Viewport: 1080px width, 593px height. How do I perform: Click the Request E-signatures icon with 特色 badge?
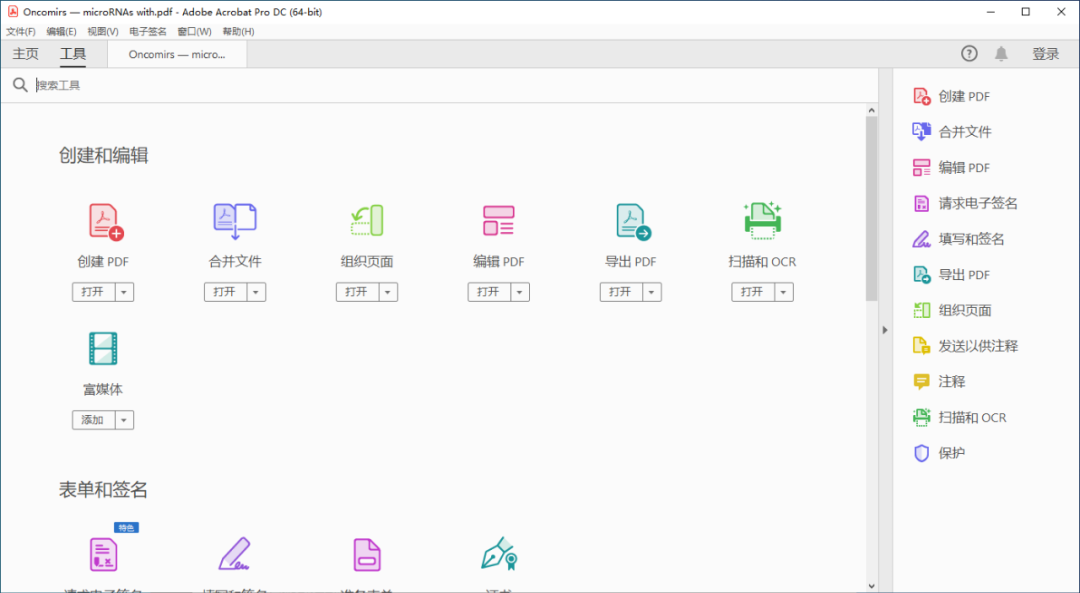tap(103, 554)
